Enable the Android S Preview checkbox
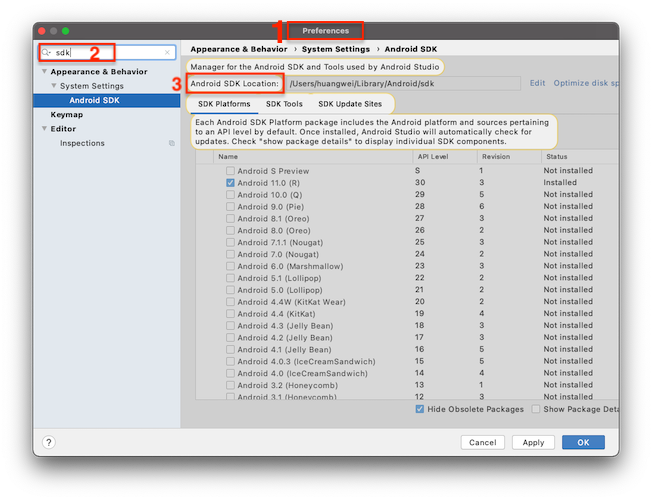This screenshot has height=500, width=652. point(231,172)
